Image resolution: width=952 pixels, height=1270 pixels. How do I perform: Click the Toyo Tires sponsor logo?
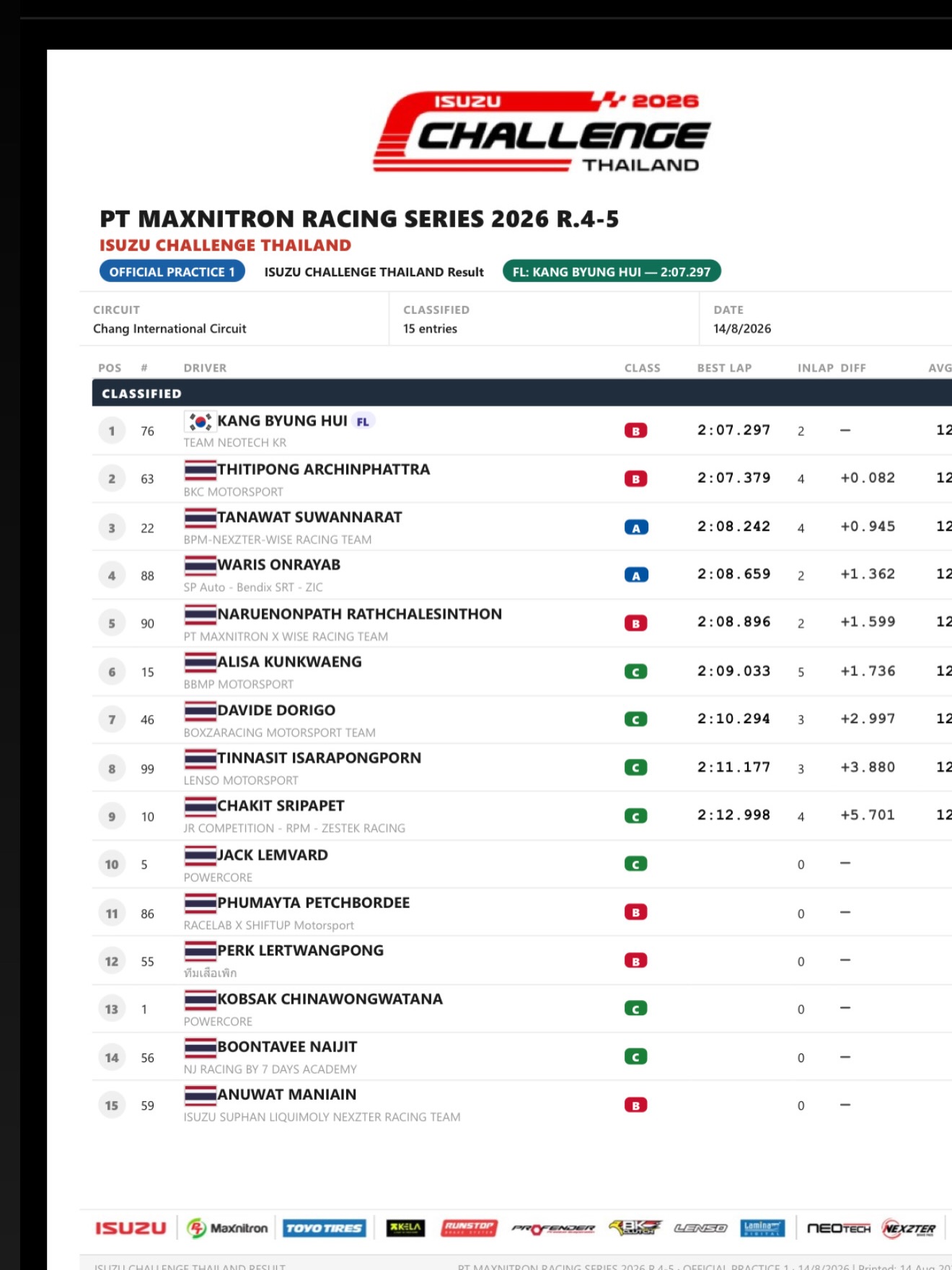(325, 1228)
